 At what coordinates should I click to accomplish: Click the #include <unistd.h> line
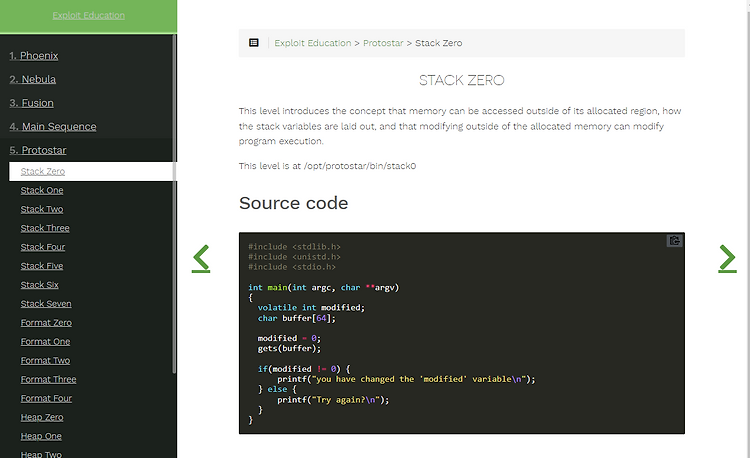(294, 257)
